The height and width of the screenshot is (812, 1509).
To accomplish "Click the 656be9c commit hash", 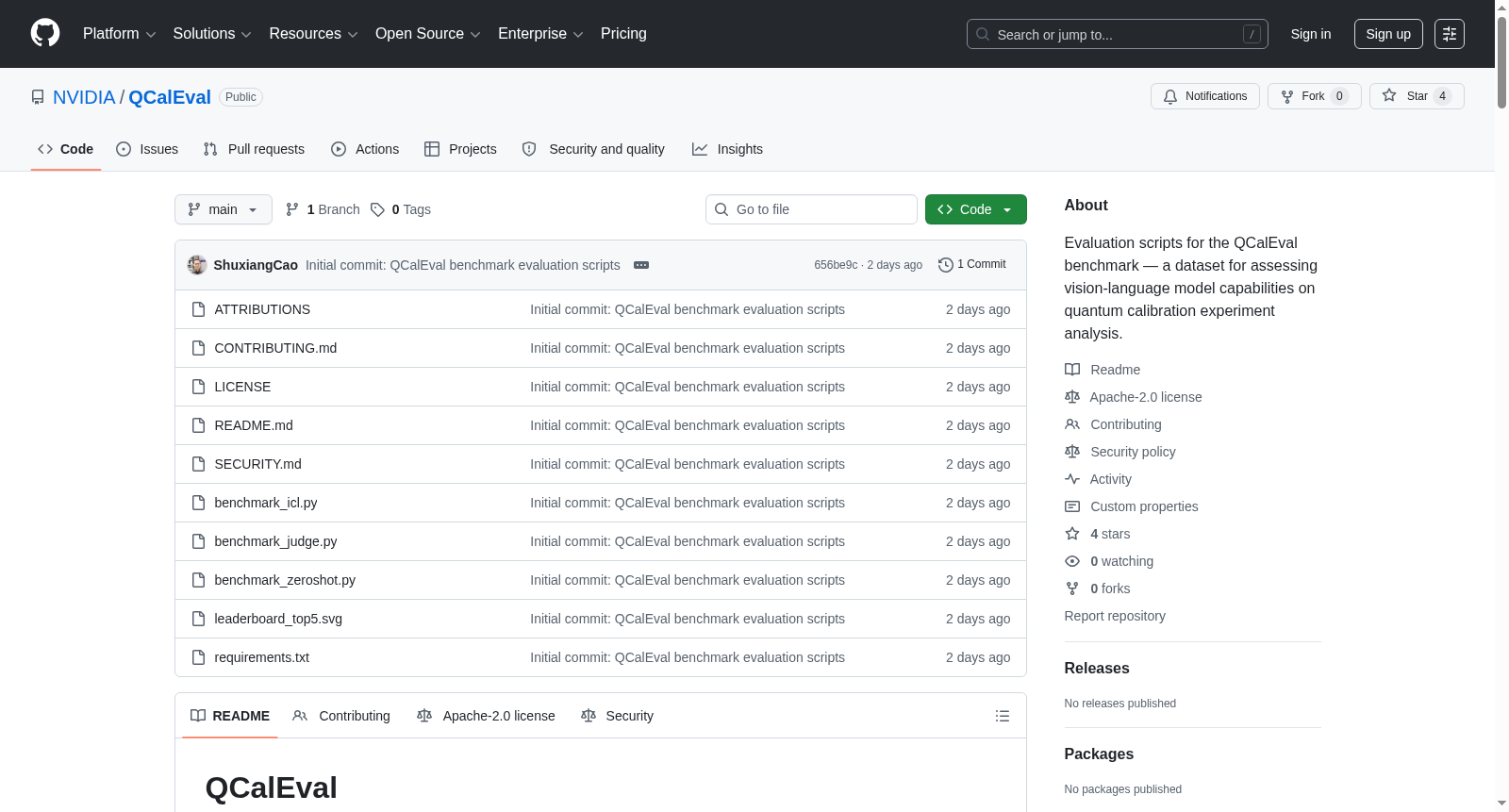I will tap(836, 265).
